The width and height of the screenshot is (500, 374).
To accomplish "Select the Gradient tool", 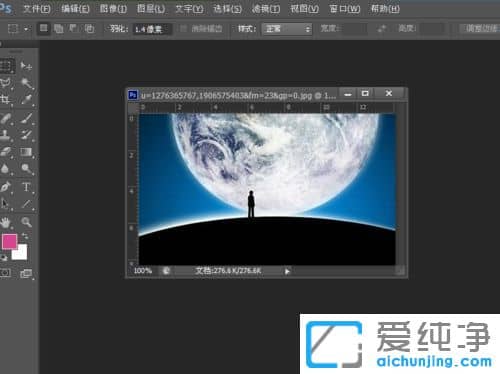I will coord(26,152).
